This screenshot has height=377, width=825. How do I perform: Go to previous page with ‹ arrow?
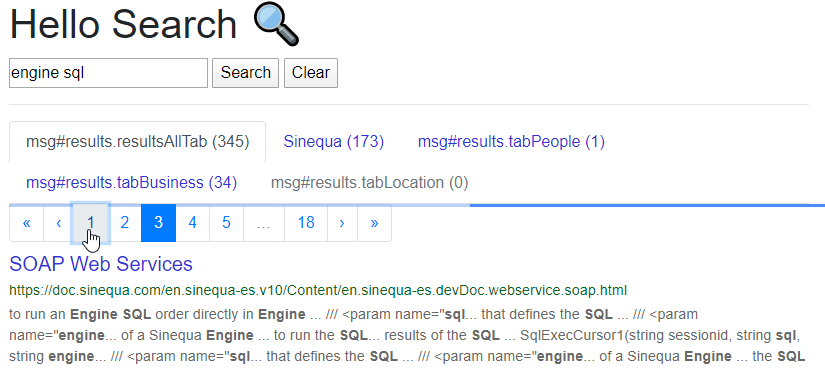tap(58, 223)
